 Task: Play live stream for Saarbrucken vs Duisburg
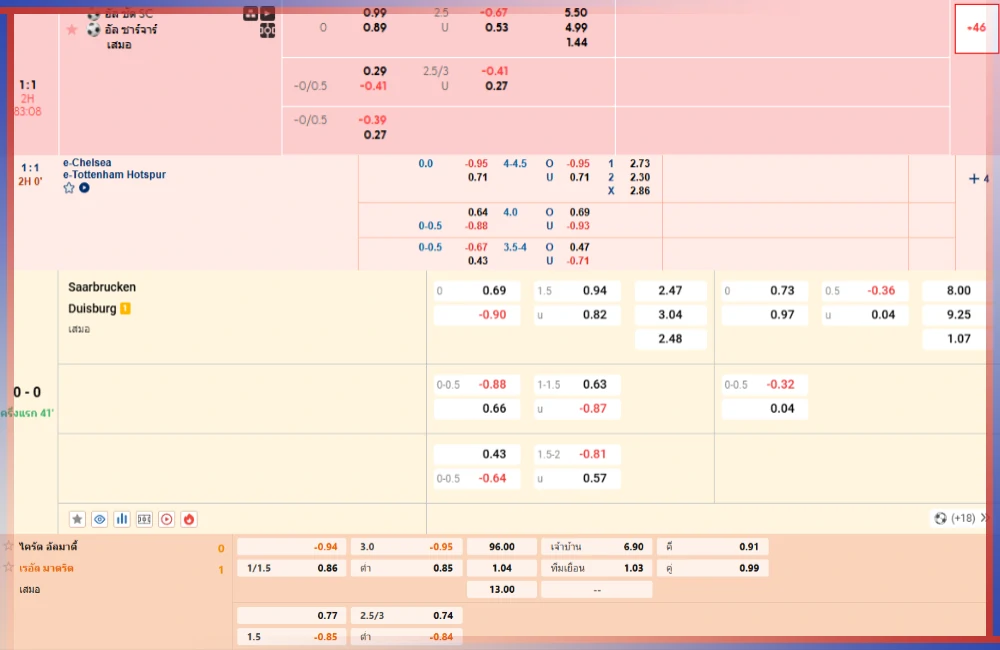point(166,519)
